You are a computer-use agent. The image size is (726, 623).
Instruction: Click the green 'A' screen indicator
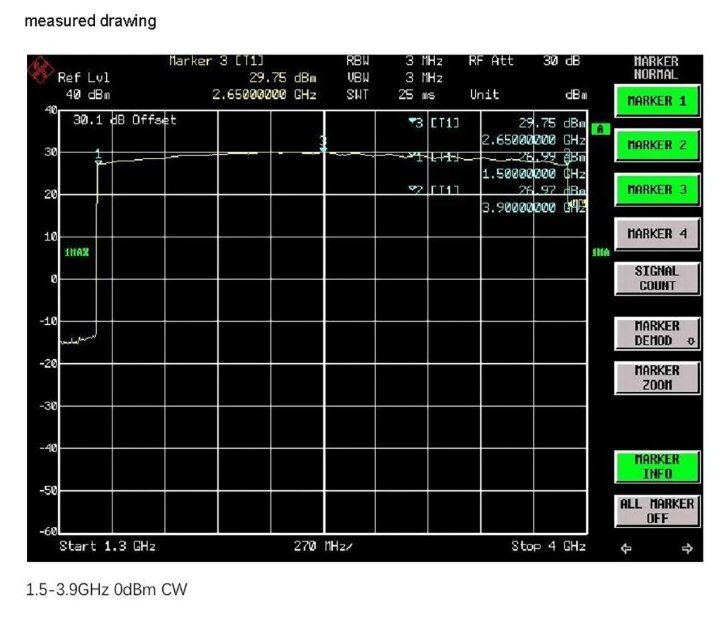(x=600, y=129)
